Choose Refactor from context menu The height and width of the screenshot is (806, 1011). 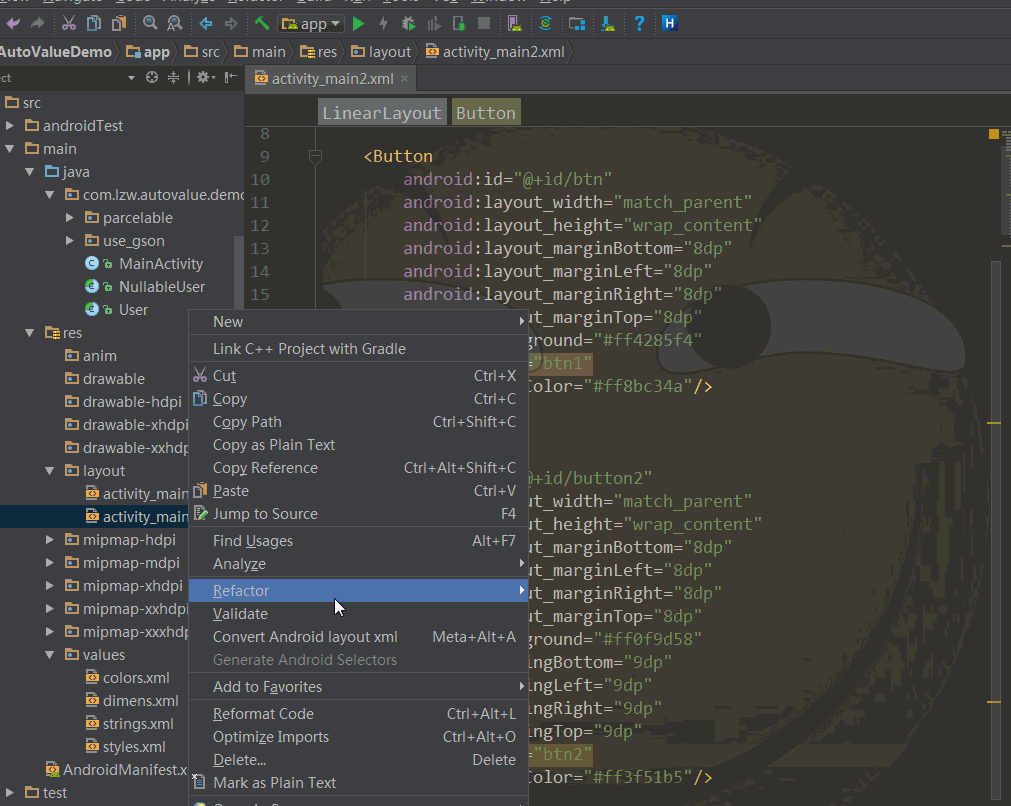pyautogui.click(x=241, y=591)
